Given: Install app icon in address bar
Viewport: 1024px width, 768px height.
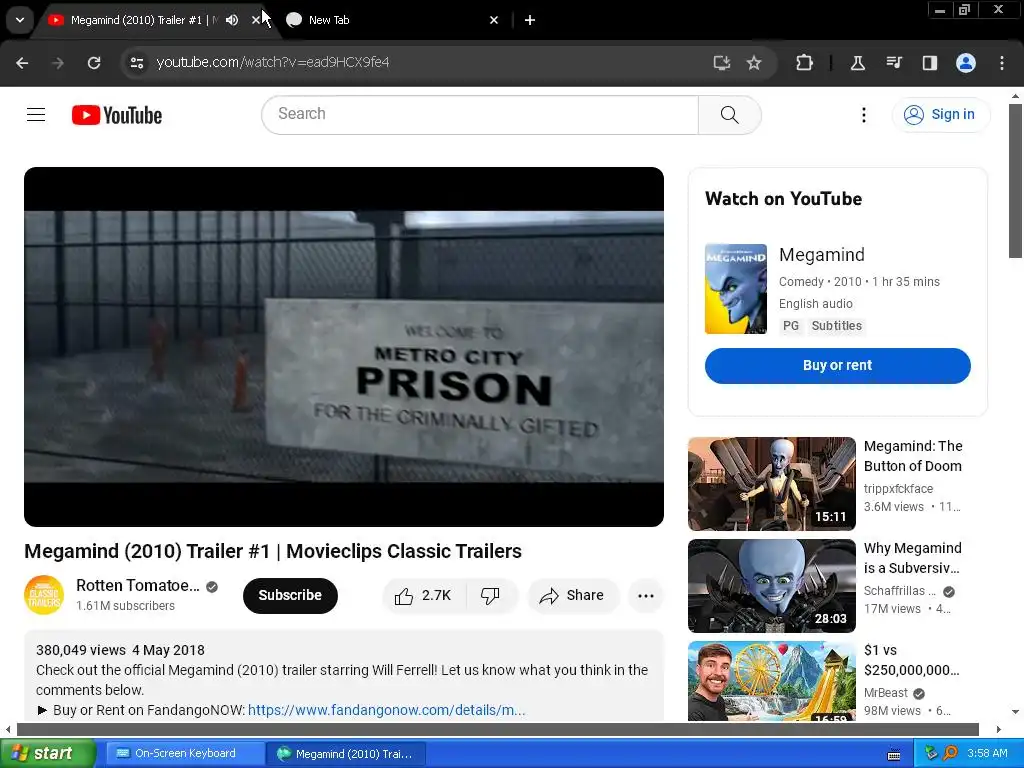Looking at the screenshot, I should point(721,63).
